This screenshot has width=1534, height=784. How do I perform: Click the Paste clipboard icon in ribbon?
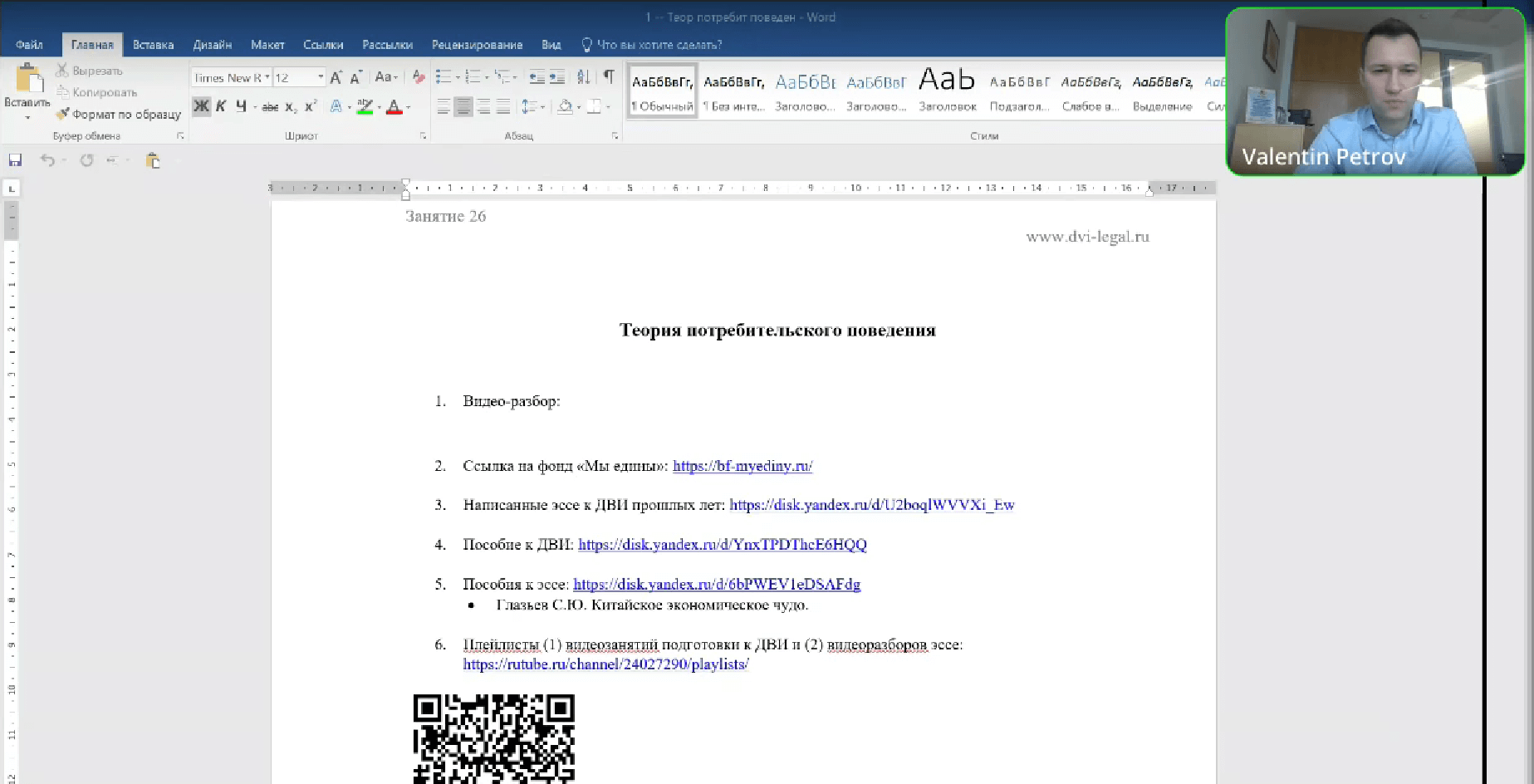point(29,78)
